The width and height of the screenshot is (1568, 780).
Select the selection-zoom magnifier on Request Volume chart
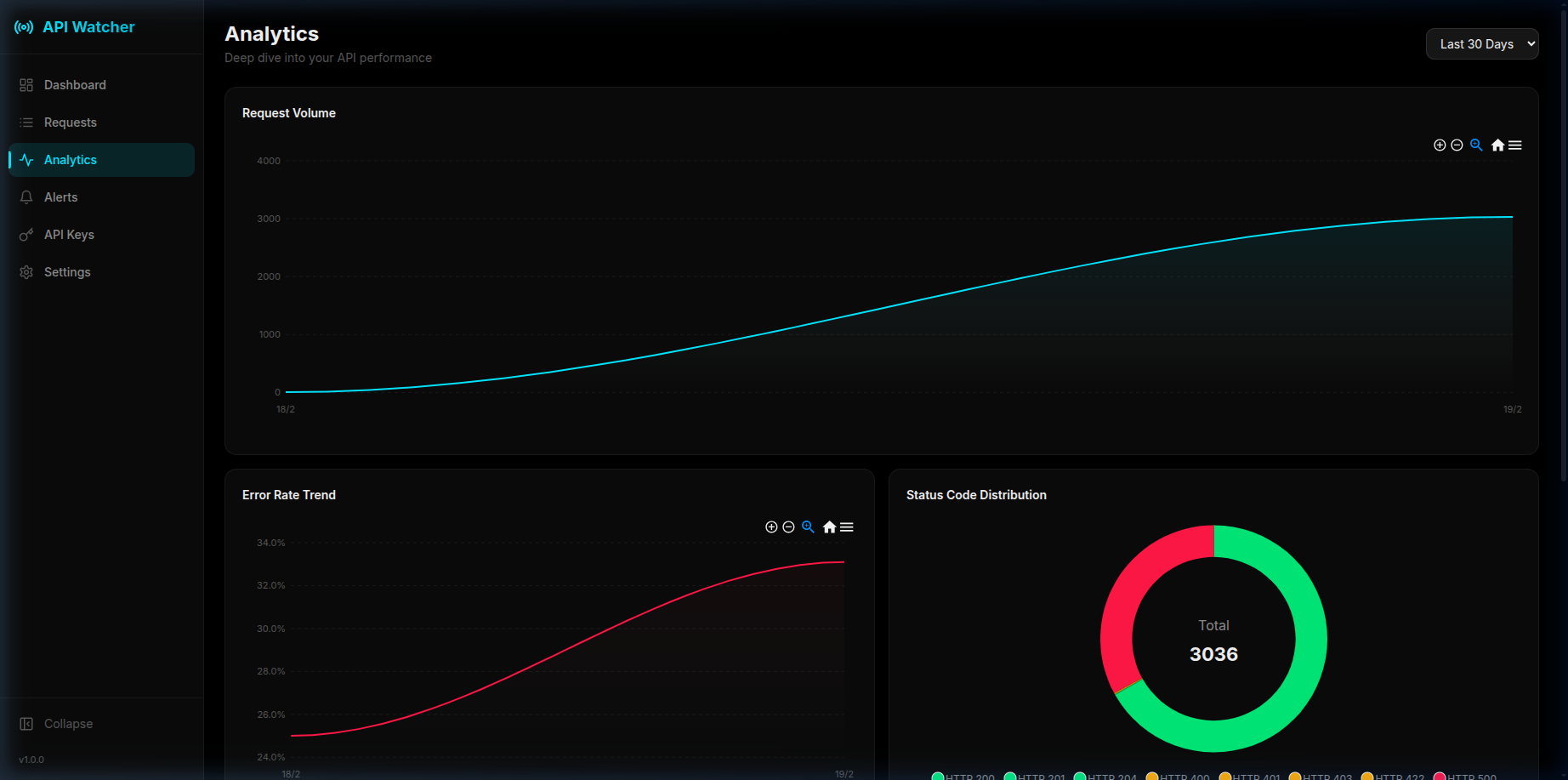point(1476,145)
